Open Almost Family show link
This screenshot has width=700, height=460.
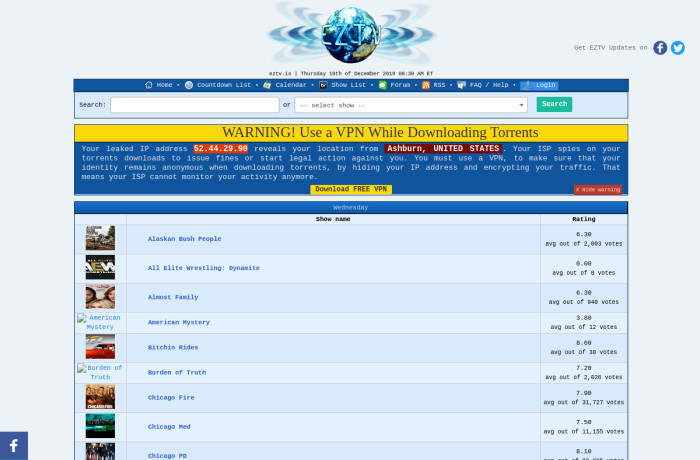click(173, 297)
